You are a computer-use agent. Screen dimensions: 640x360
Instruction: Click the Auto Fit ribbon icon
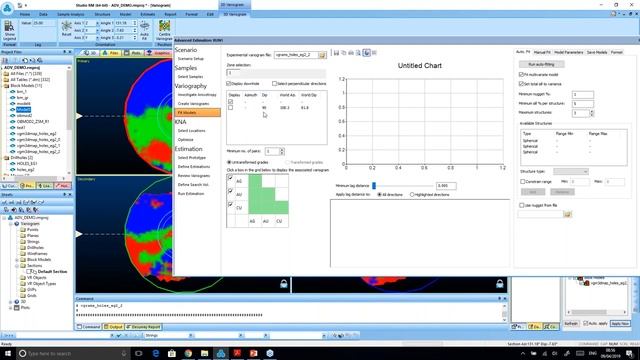[144, 30]
